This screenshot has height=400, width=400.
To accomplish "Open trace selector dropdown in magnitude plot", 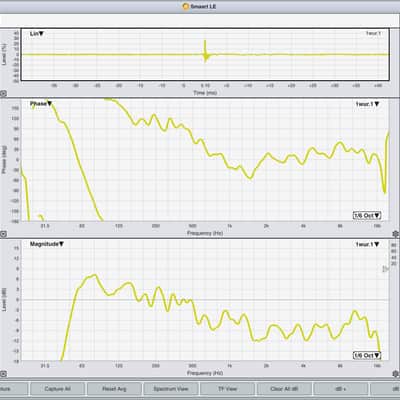I will [367, 244].
